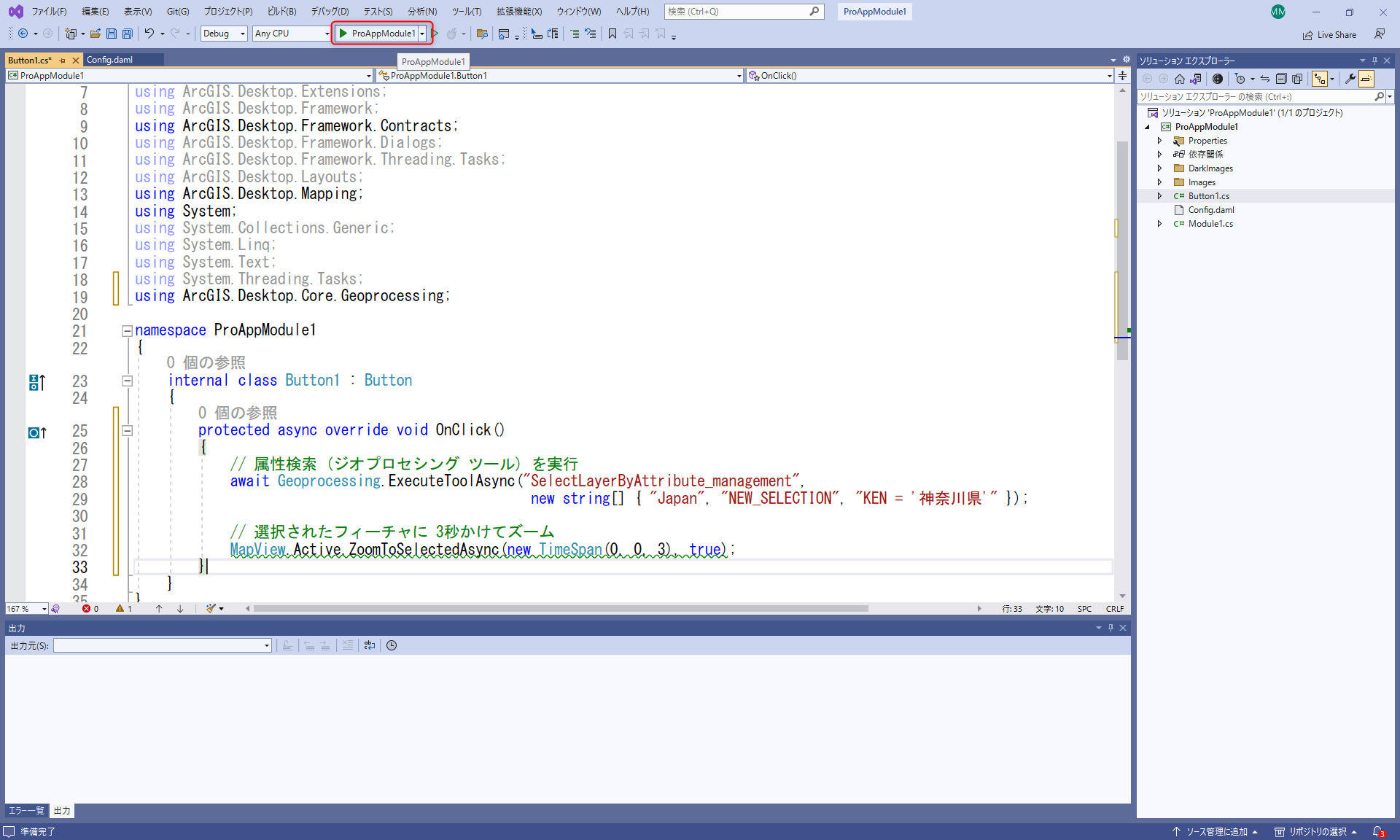Open the notifications bell in status bar
1400x840 pixels.
pyautogui.click(x=1377, y=831)
